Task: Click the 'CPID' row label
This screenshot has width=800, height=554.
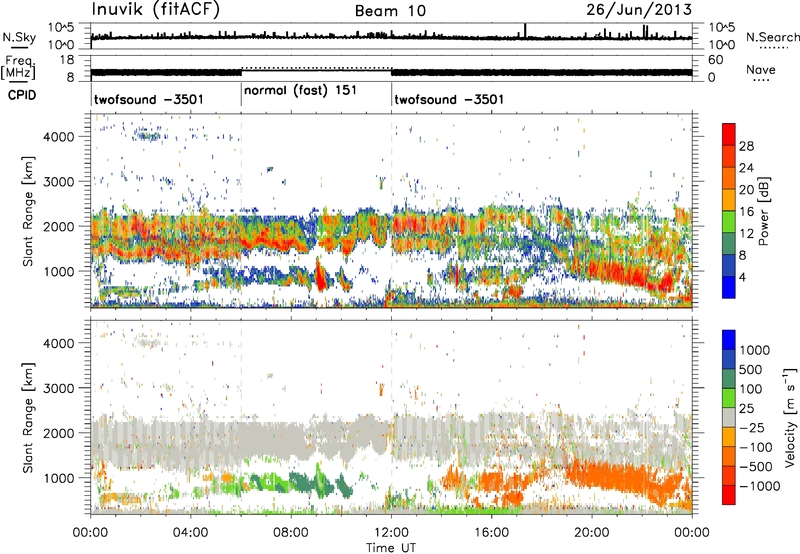Action: point(22,95)
